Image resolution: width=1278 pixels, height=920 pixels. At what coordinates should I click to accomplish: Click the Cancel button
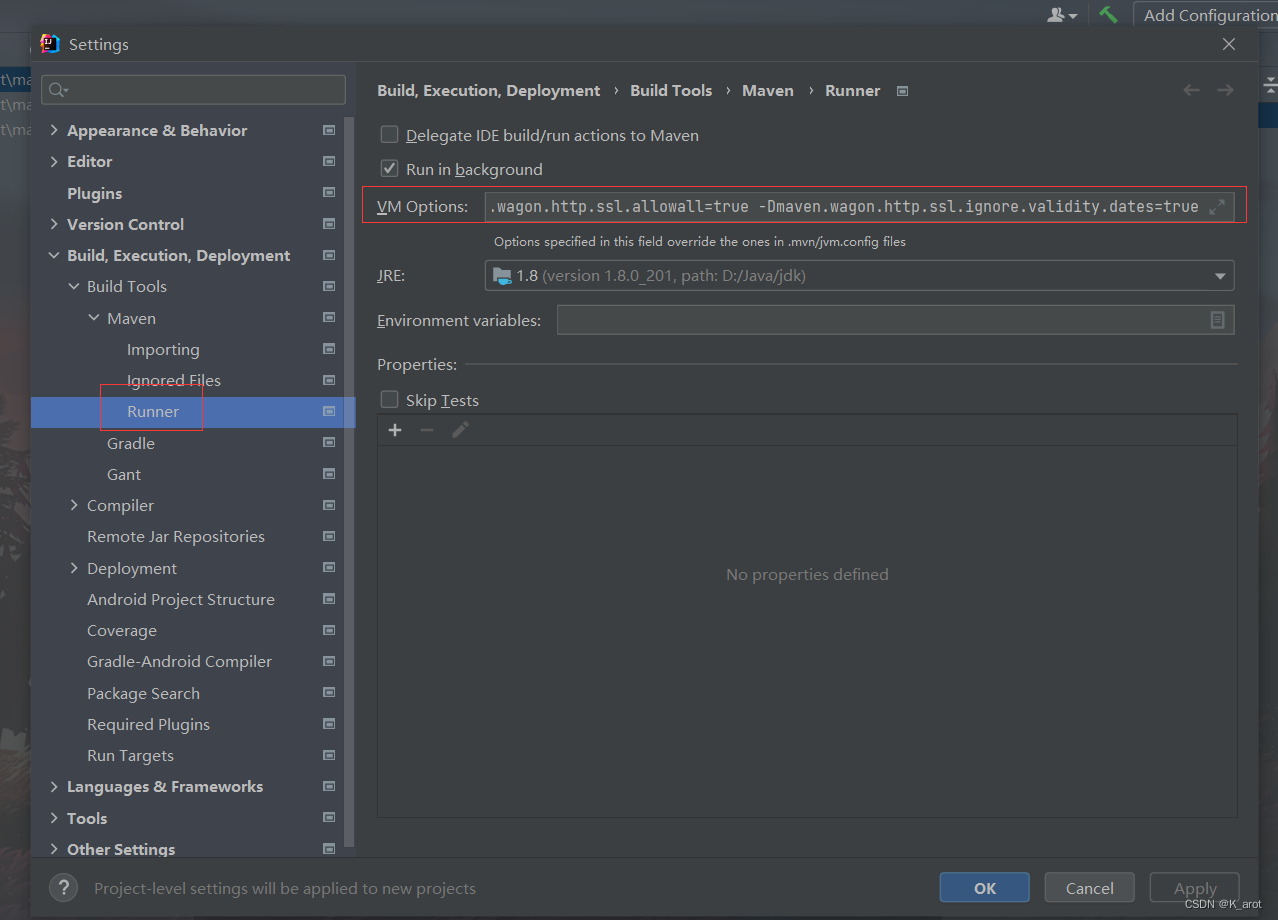pyautogui.click(x=1090, y=887)
